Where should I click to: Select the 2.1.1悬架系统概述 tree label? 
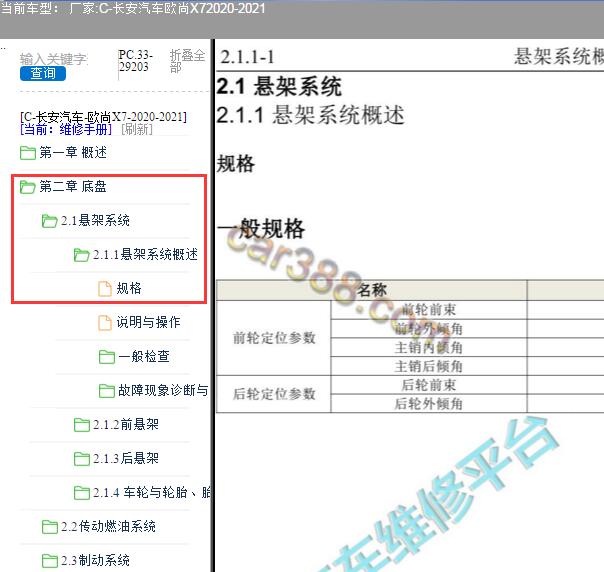[145, 255]
